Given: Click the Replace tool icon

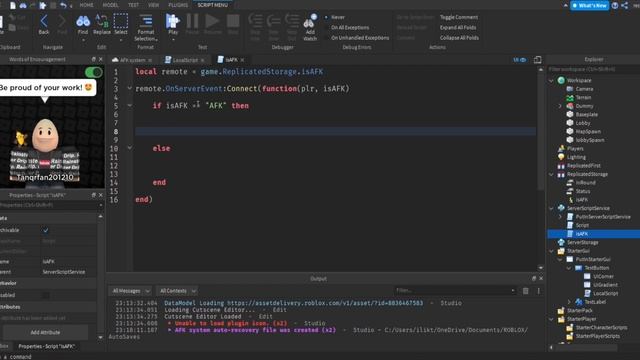Looking at the screenshot, I should tap(102, 24).
